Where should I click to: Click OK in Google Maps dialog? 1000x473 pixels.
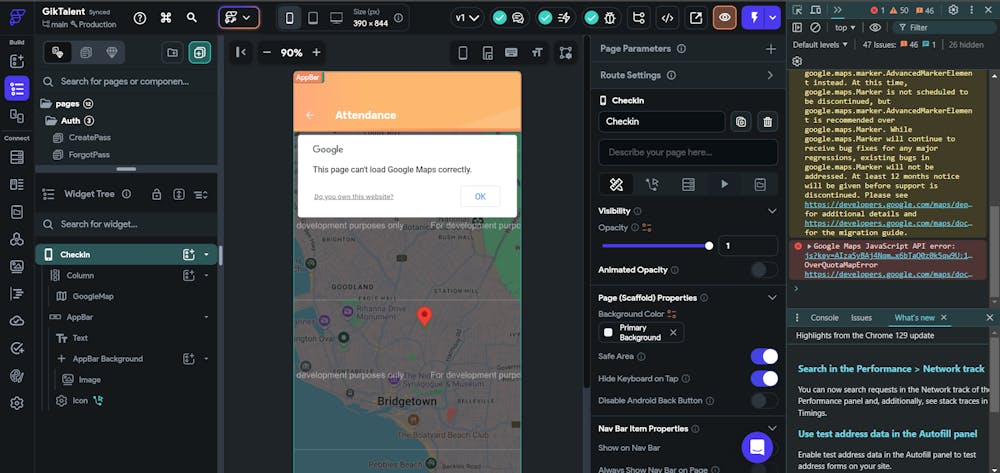480,196
